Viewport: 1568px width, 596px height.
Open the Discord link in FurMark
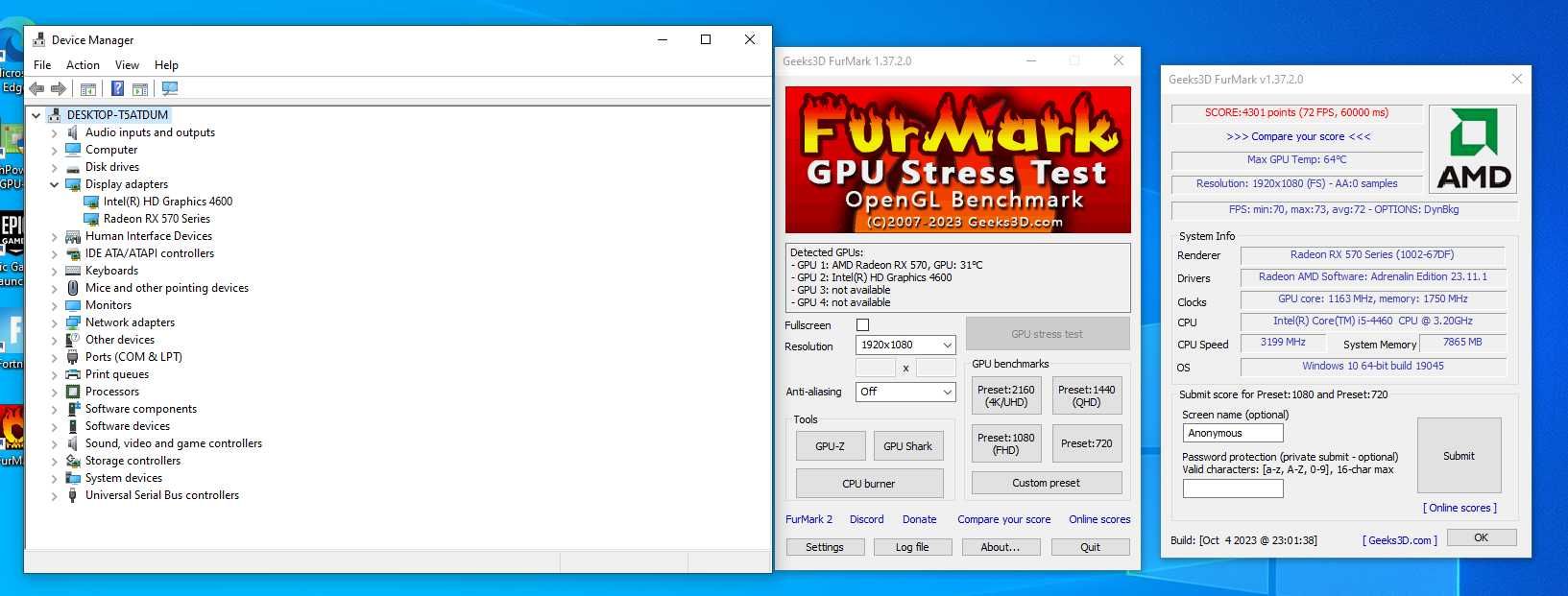click(867, 519)
